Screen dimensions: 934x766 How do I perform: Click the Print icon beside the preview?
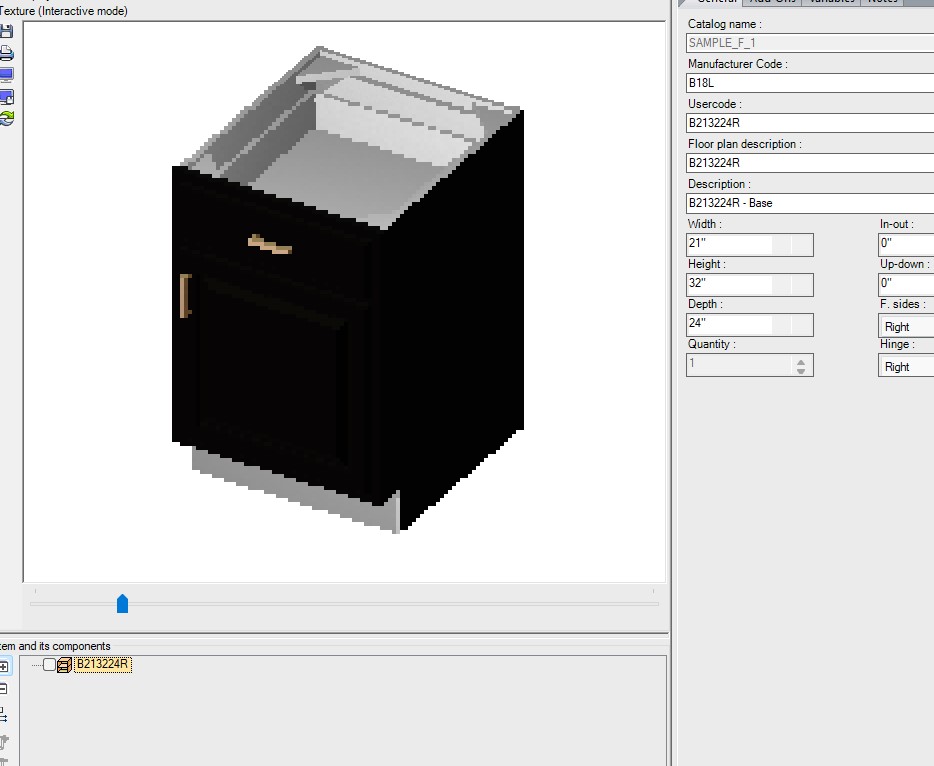(x=6, y=53)
